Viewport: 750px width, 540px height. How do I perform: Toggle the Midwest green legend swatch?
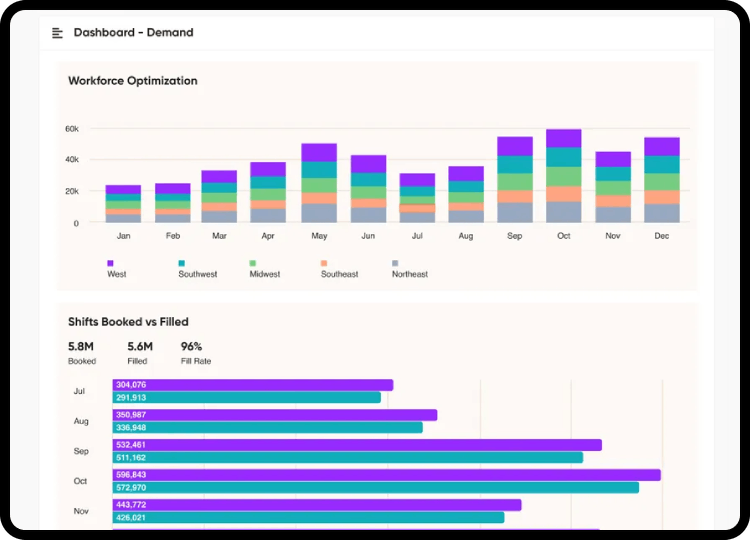(x=253, y=263)
